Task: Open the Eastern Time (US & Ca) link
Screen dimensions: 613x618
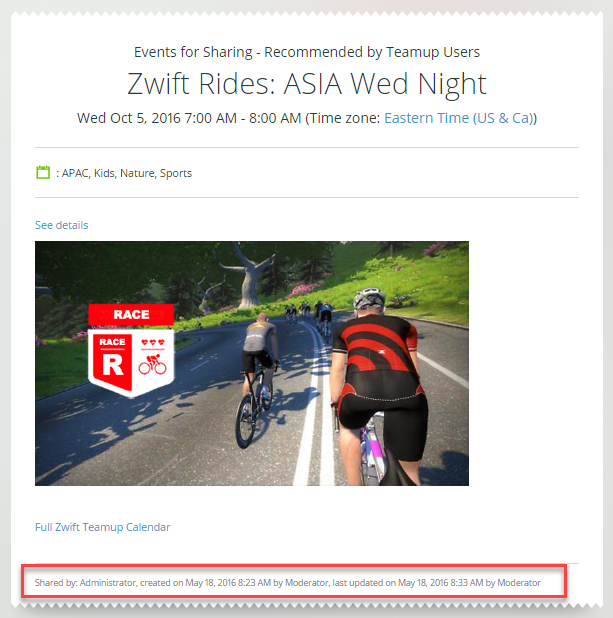Action: (x=459, y=118)
